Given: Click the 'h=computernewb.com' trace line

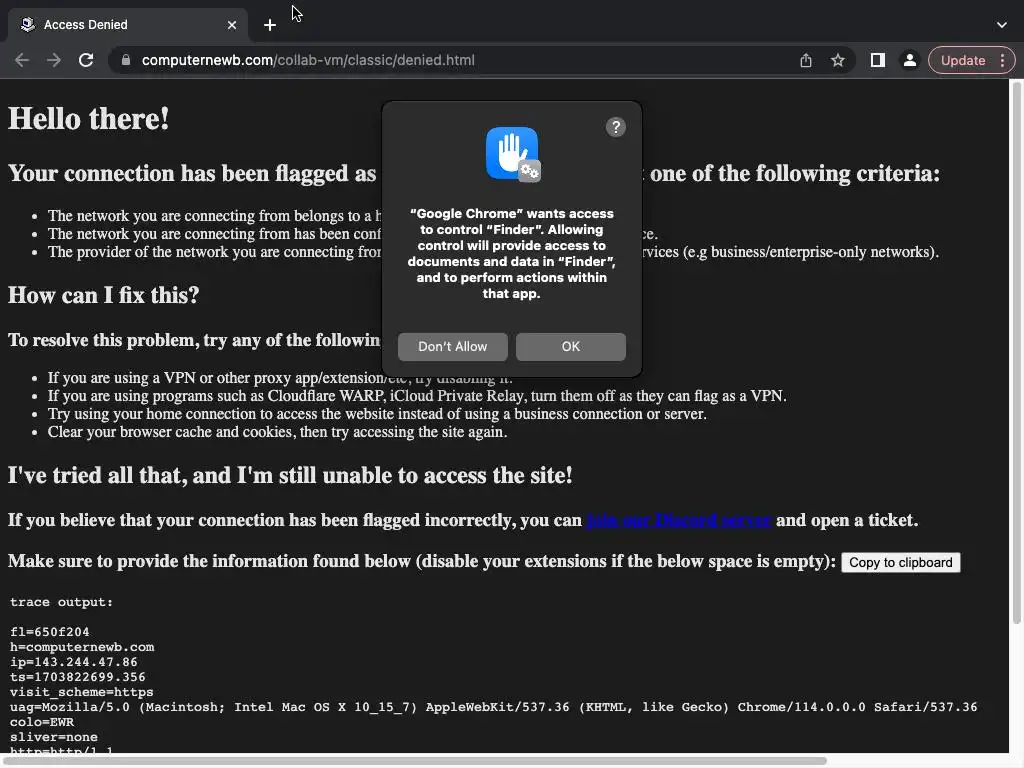Looking at the screenshot, I should (82, 647).
